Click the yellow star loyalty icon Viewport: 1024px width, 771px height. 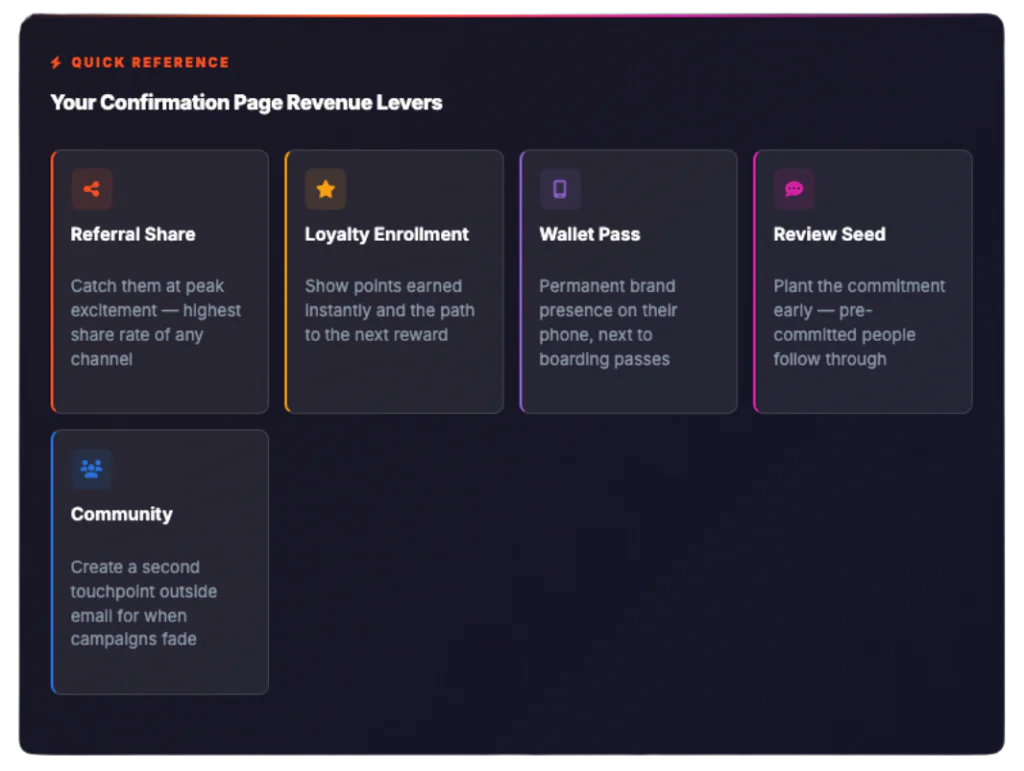click(x=326, y=189)
